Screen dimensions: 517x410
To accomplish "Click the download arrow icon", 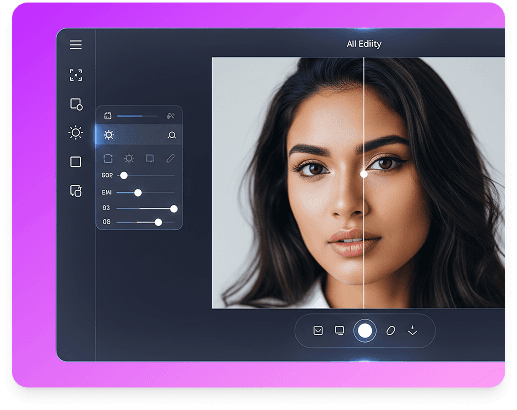I will click(x=413, y=331).
